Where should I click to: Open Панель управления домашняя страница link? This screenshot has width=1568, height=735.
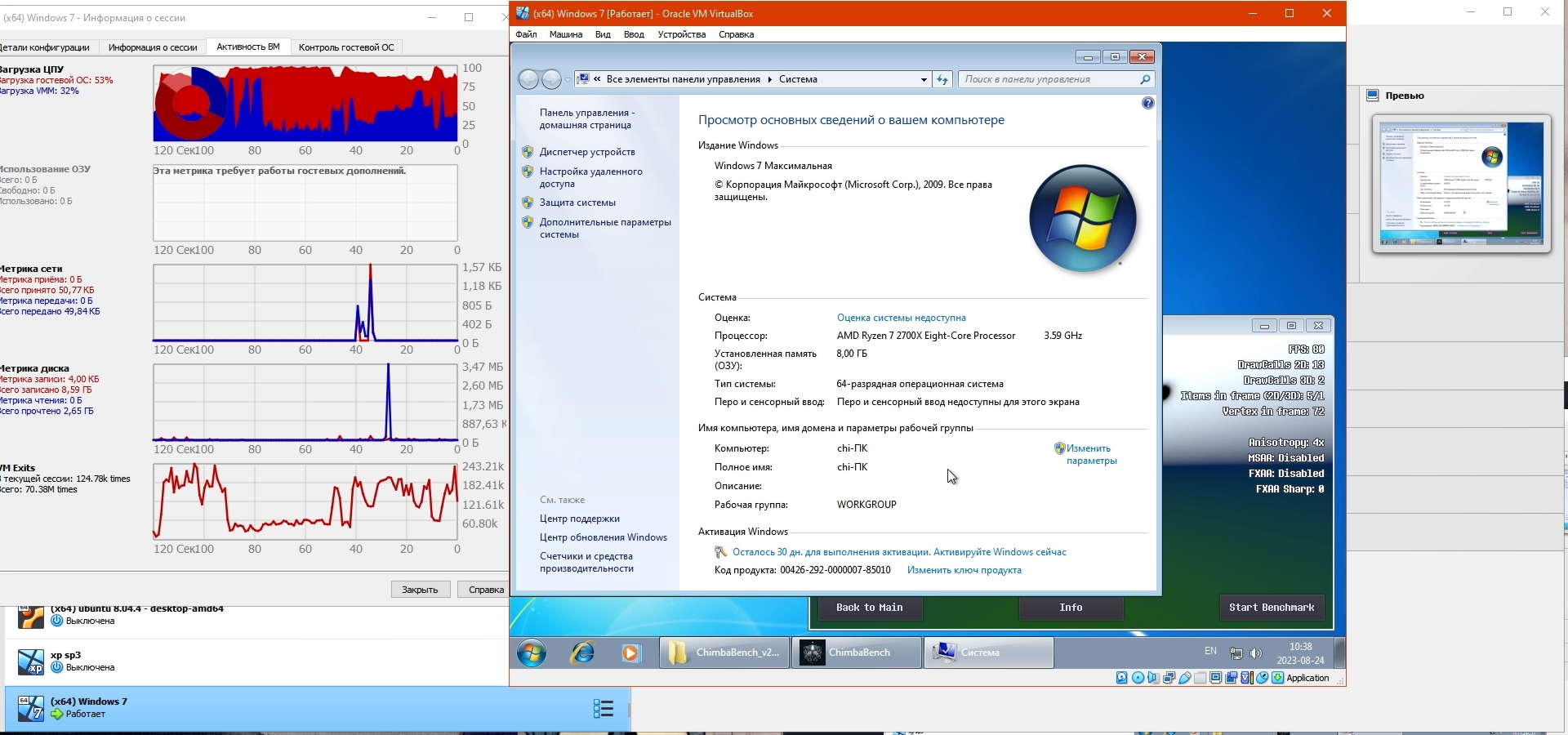point(586,118)
